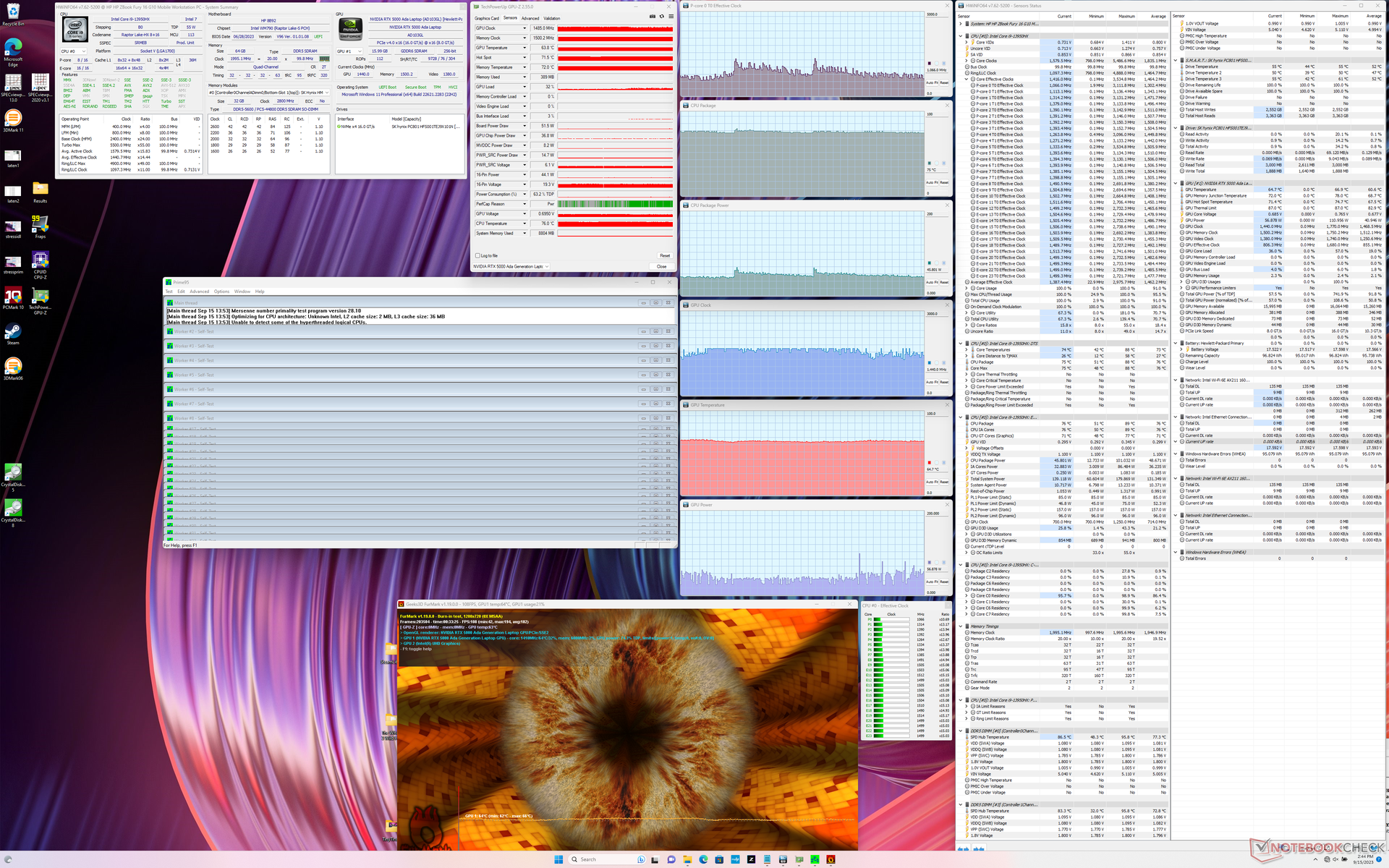Image resolution: width=1389 pixels, height=868 pixels.
Task: Switch to the Graphics Card tab in GPU-Z
Action: [x=487, y=18]
